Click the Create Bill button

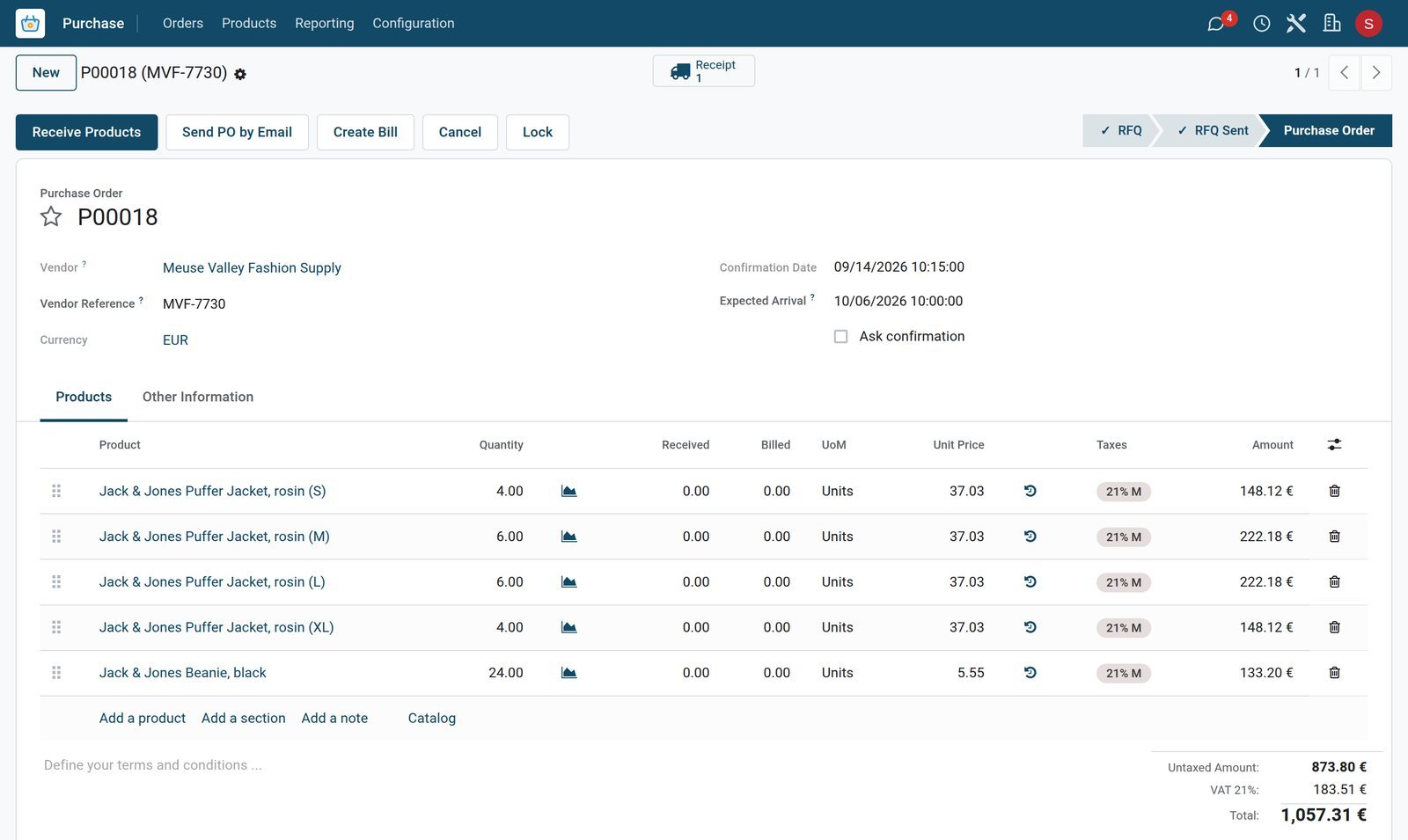[365, 132]
